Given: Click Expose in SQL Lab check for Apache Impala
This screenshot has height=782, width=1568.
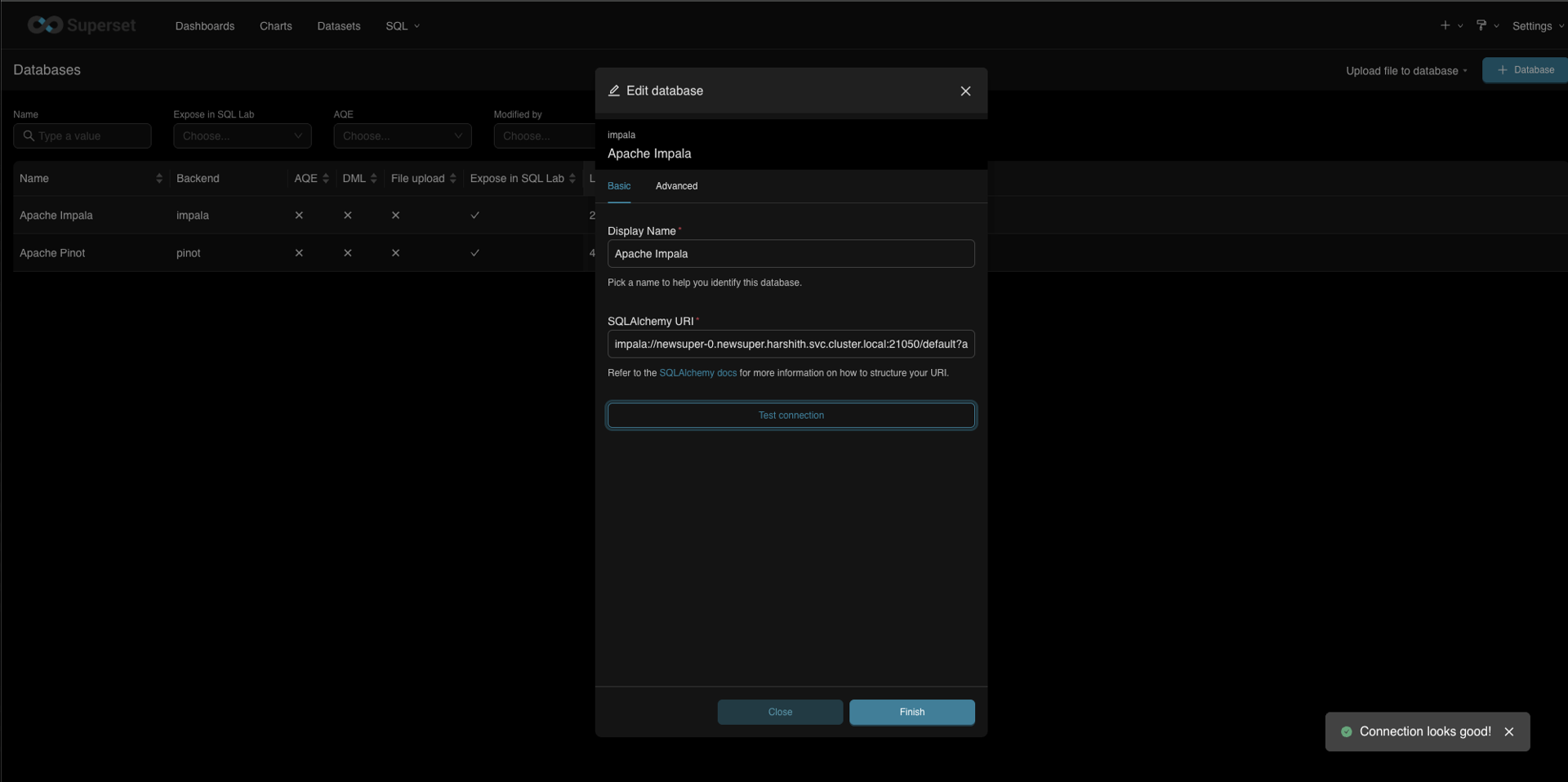Looking at the screenshot, I should (x=475, y=215).
